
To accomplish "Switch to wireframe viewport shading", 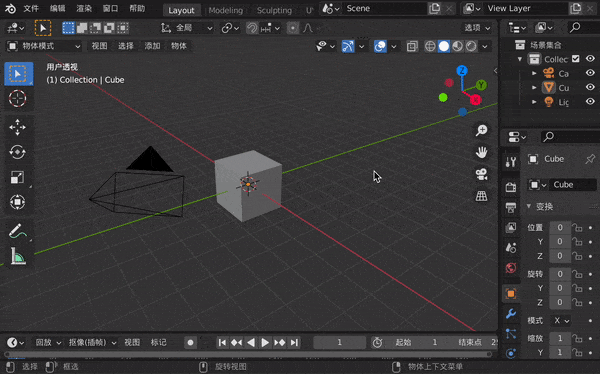I will 430,46.
